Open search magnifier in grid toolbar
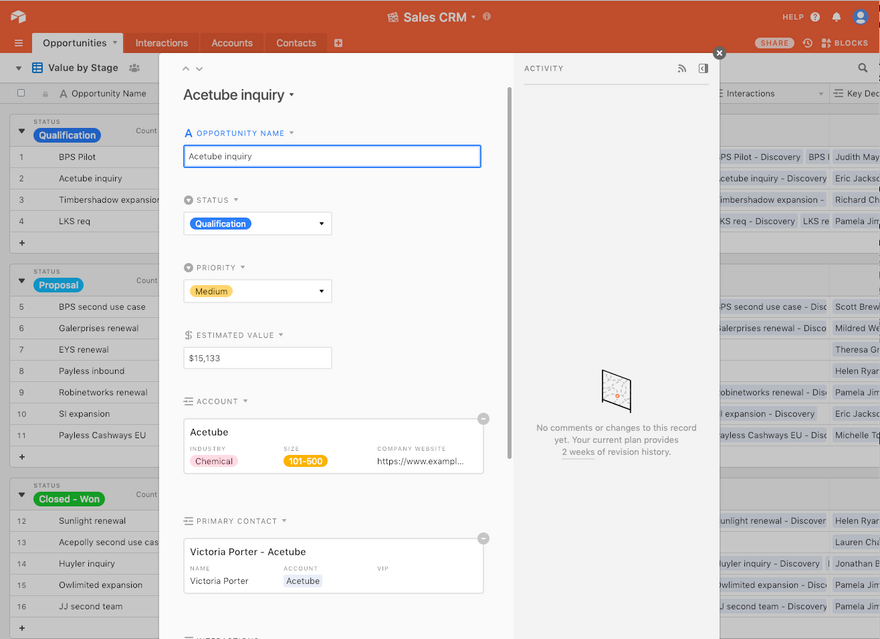Image resolution: width=880 pixels, height=639 pixels. coord(863,68)
